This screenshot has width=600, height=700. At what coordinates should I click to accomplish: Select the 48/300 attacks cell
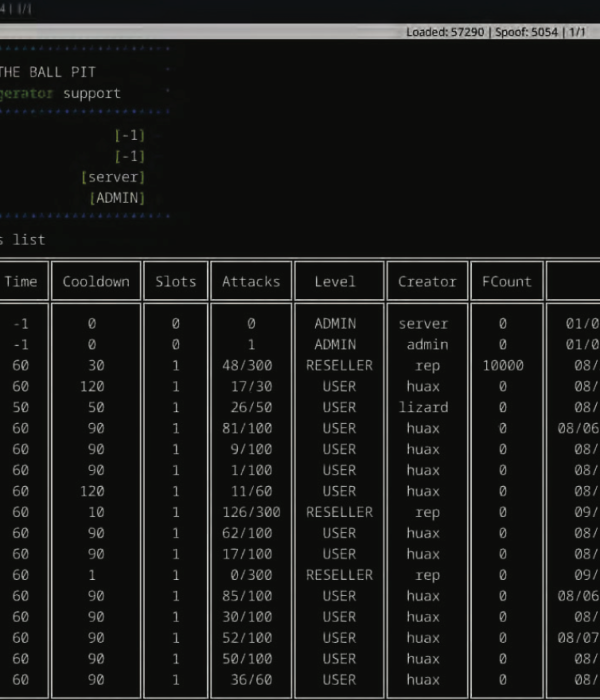point(251,366)
